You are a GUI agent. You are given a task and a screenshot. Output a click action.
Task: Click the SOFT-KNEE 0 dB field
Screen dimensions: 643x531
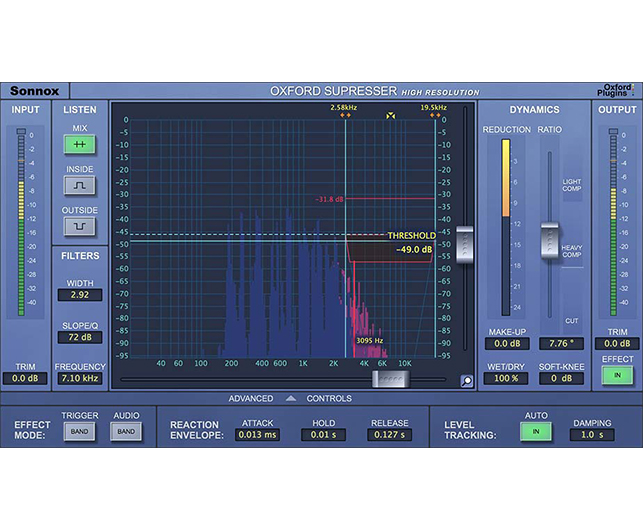(561, 378)
